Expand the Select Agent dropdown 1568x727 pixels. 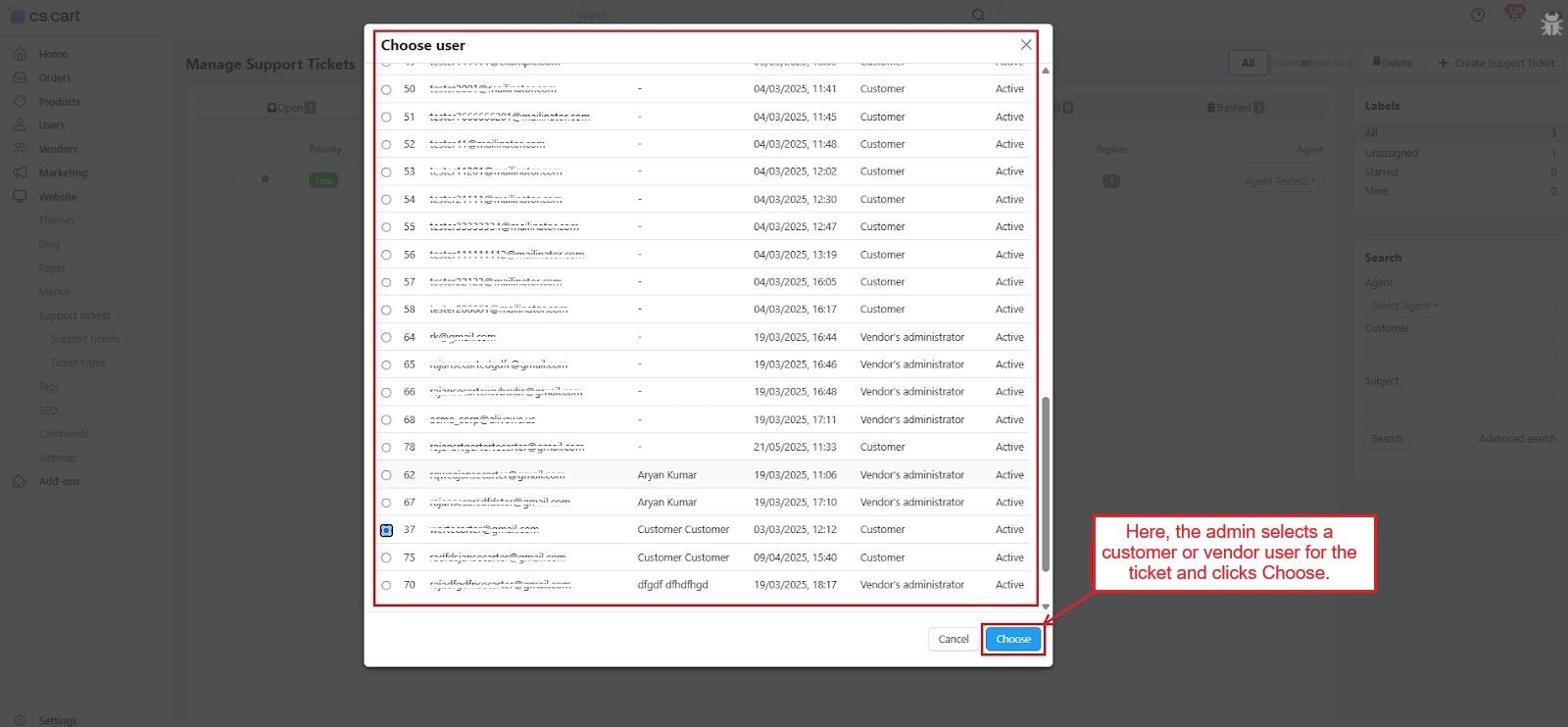(1404, 306)
